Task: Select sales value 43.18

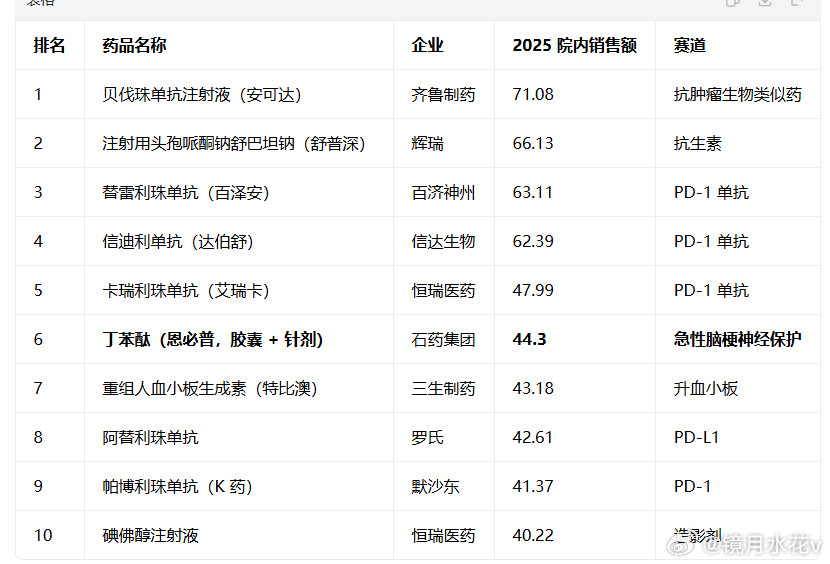Action: point(533,389)
